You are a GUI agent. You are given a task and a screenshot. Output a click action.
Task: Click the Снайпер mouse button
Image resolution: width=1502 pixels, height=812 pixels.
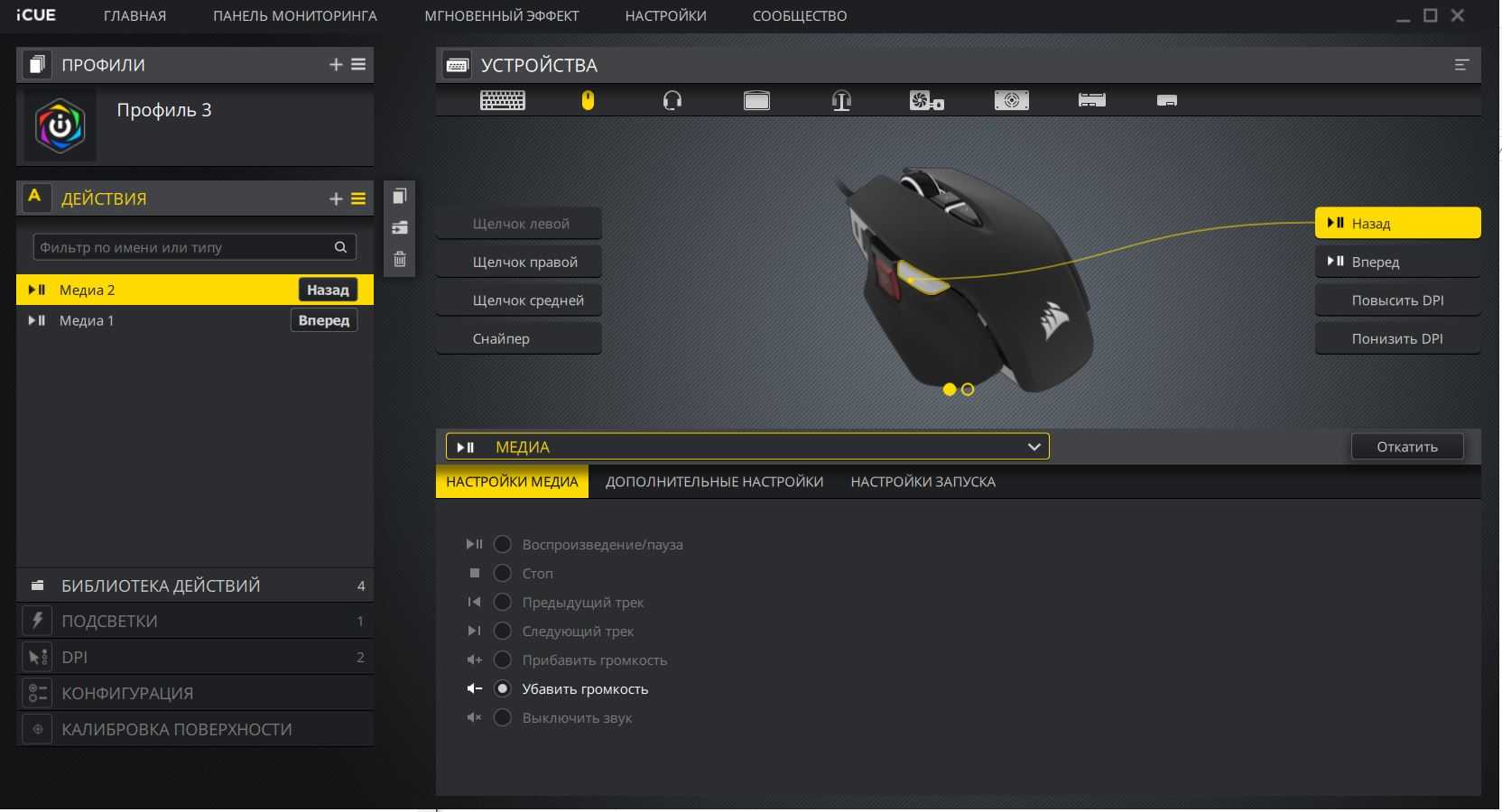518,338
